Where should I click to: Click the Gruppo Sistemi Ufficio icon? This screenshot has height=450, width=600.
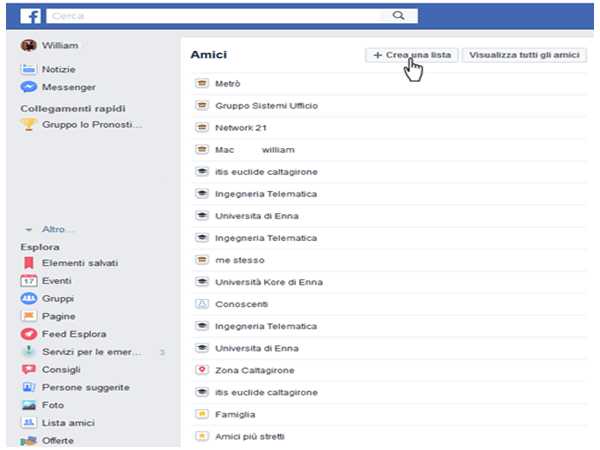pyautogui.click(x=202, y=105)
